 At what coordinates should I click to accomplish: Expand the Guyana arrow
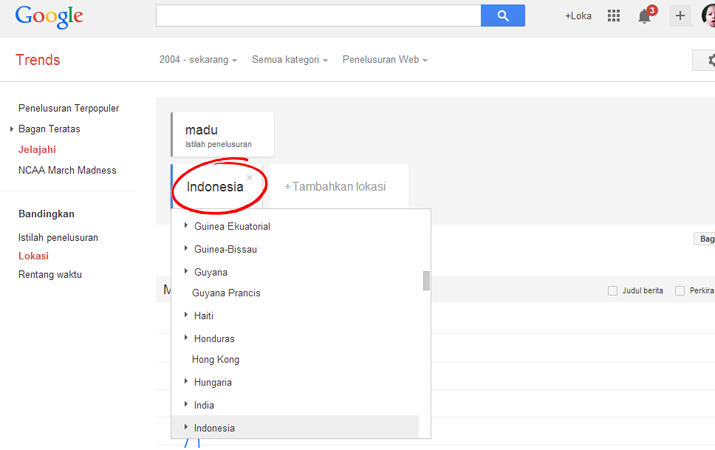(186, 271)
